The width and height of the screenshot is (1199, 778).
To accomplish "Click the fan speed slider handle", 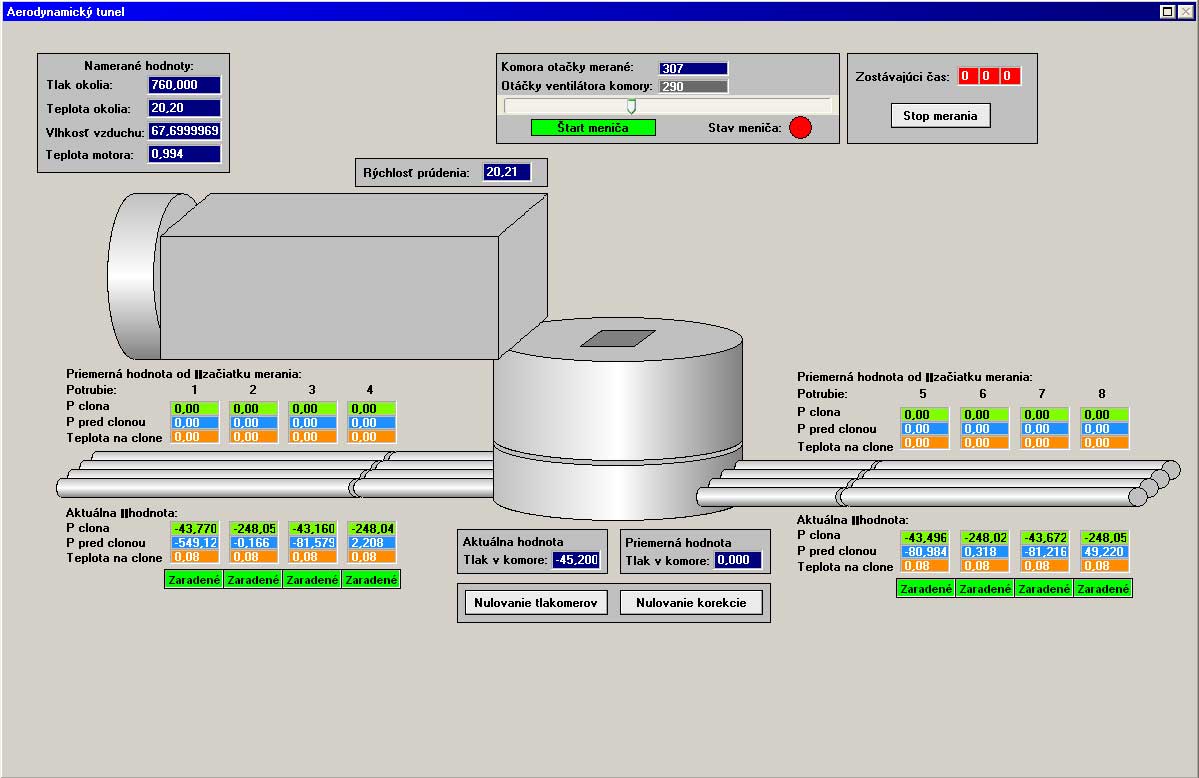I will 631,106.
